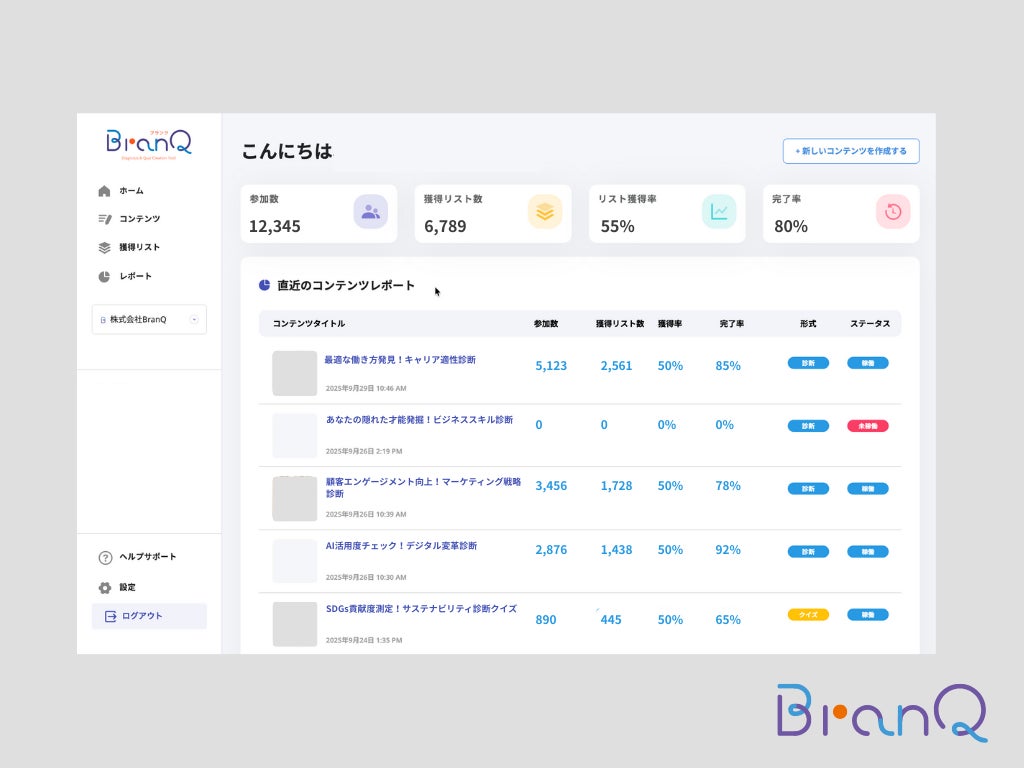Click the people icon on 参加数 card

point(371,212)
